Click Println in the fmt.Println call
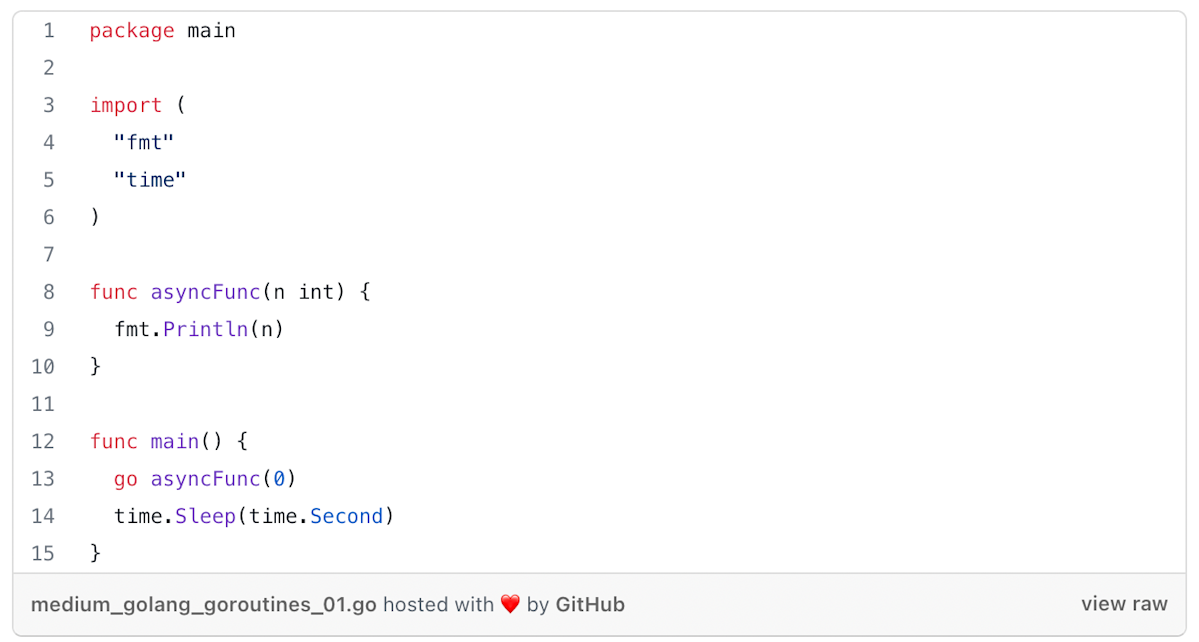This screenshot has height=642, width=1199. (x=205, y=329)
